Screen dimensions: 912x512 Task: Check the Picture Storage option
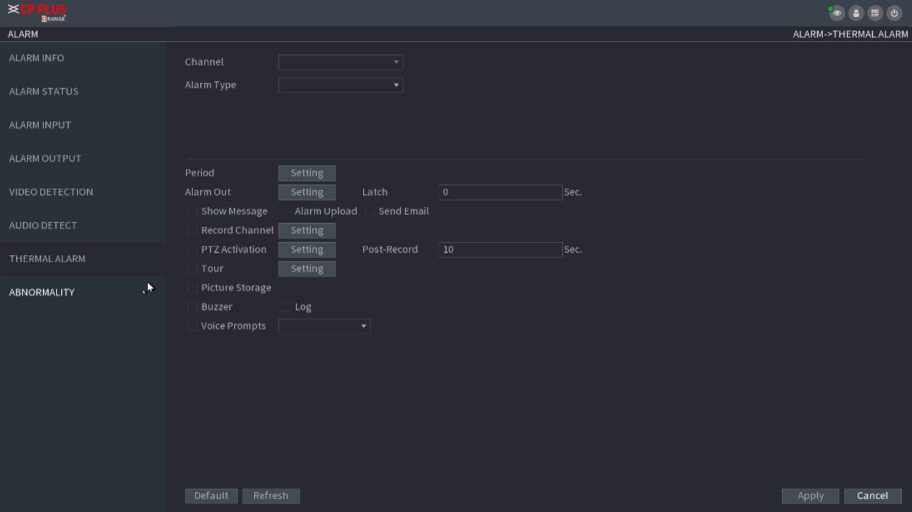pyautogui.click(x=192, y=288)
